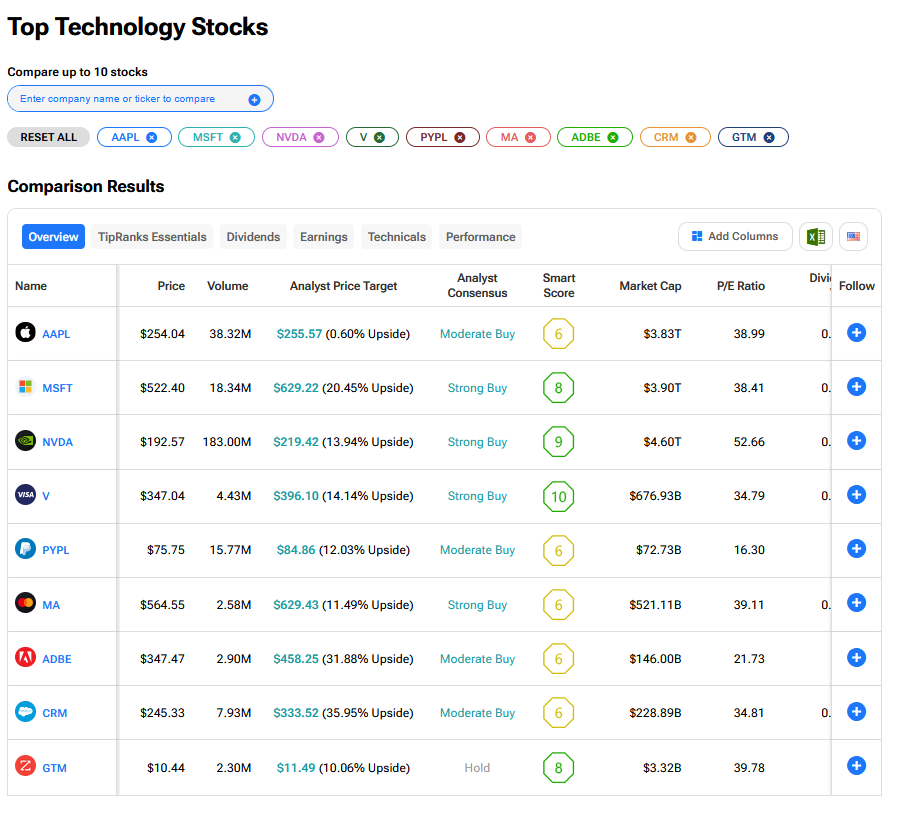This screenshot has height=816, width=909.
Task: Open the Technicals tab
Action: click(x=396, y=237)
